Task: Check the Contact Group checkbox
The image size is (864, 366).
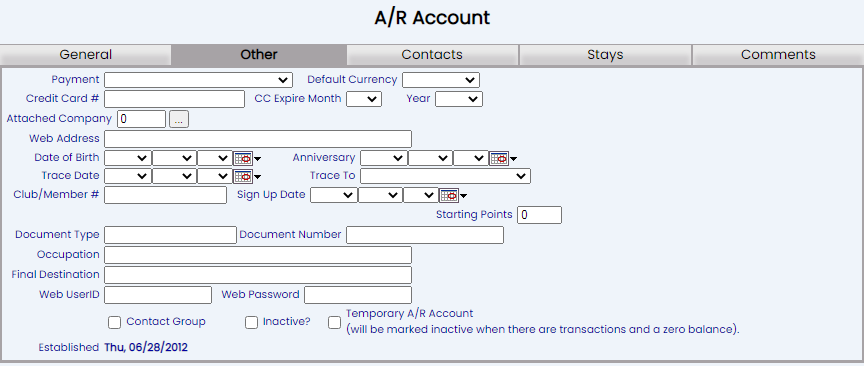Action: pyautogui.click(x=115, y=322)
